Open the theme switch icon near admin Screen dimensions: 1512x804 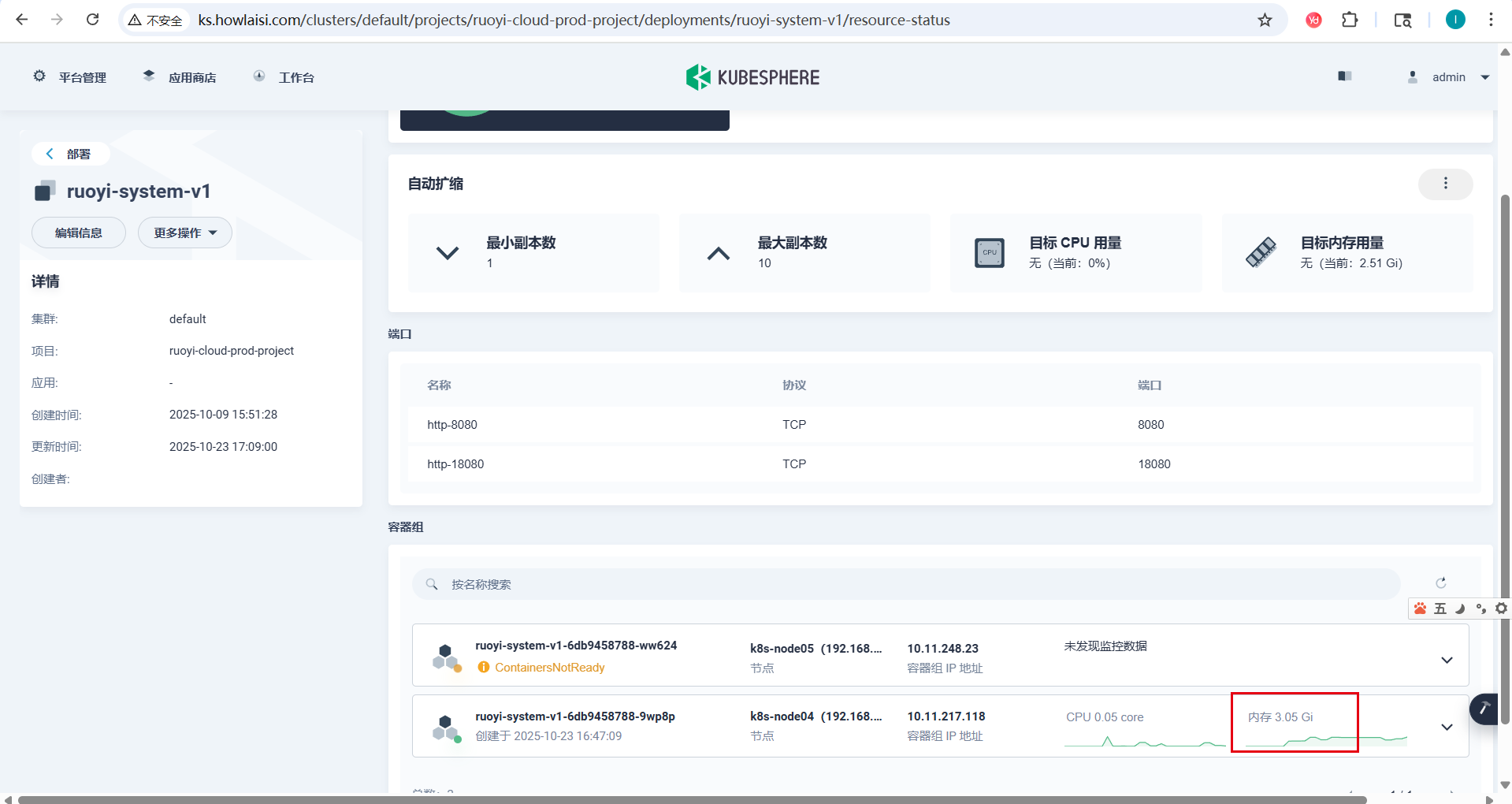1344,76
